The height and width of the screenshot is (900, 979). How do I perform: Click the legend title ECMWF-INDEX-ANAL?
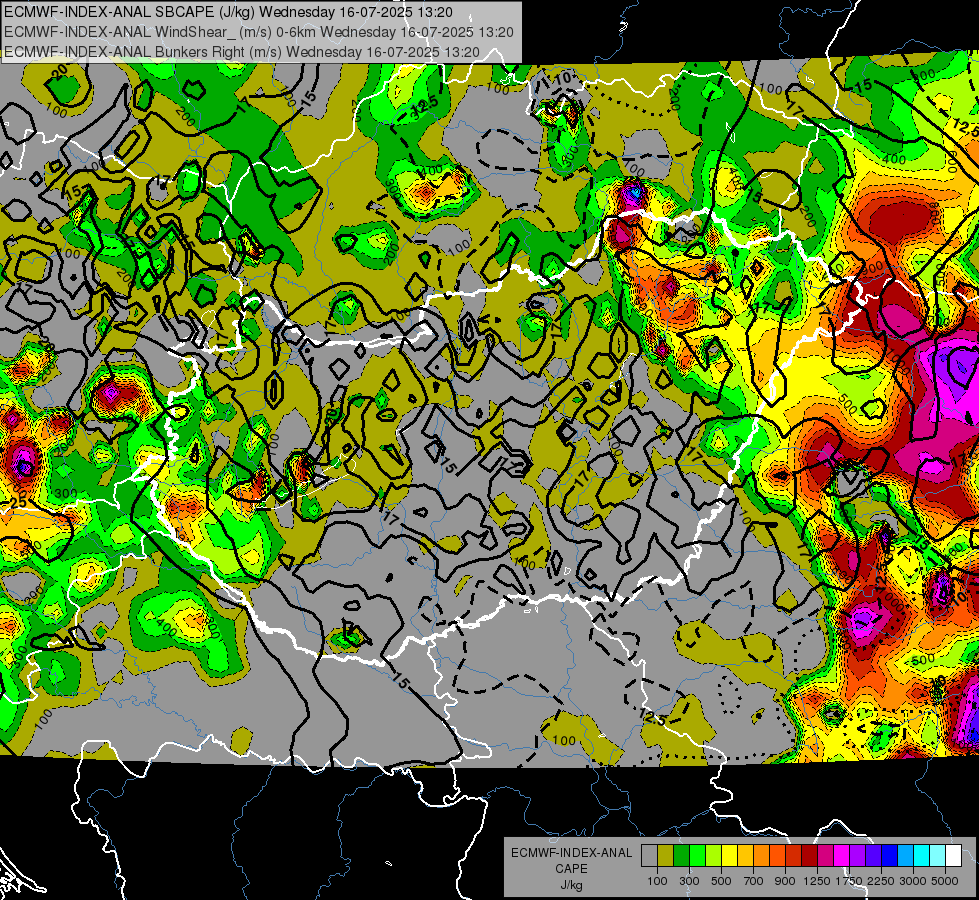(x=572, y=853)
